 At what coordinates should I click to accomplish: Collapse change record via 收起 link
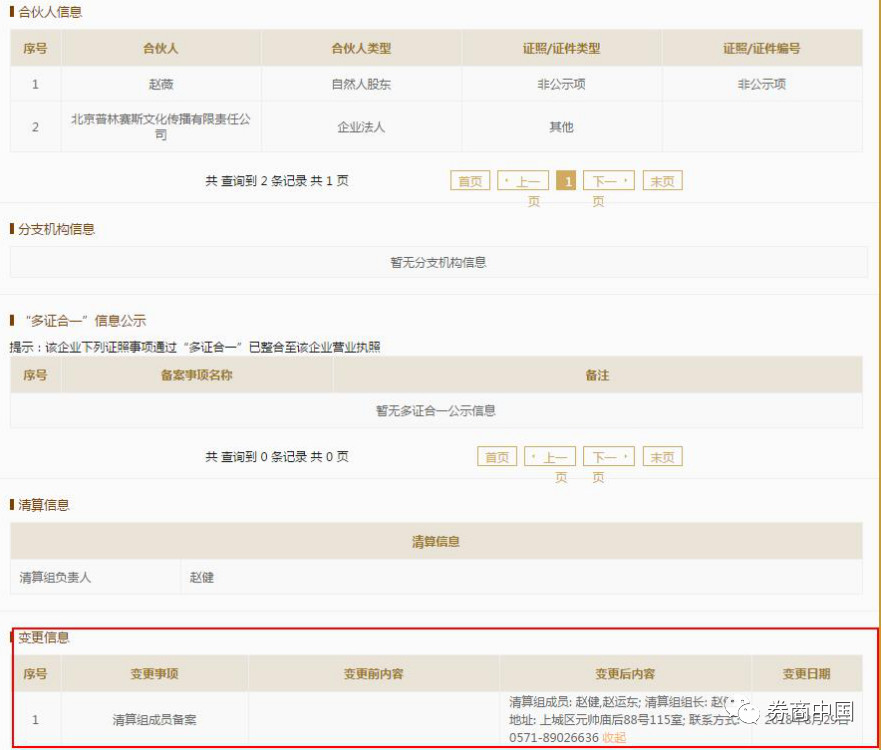(614, 738)
